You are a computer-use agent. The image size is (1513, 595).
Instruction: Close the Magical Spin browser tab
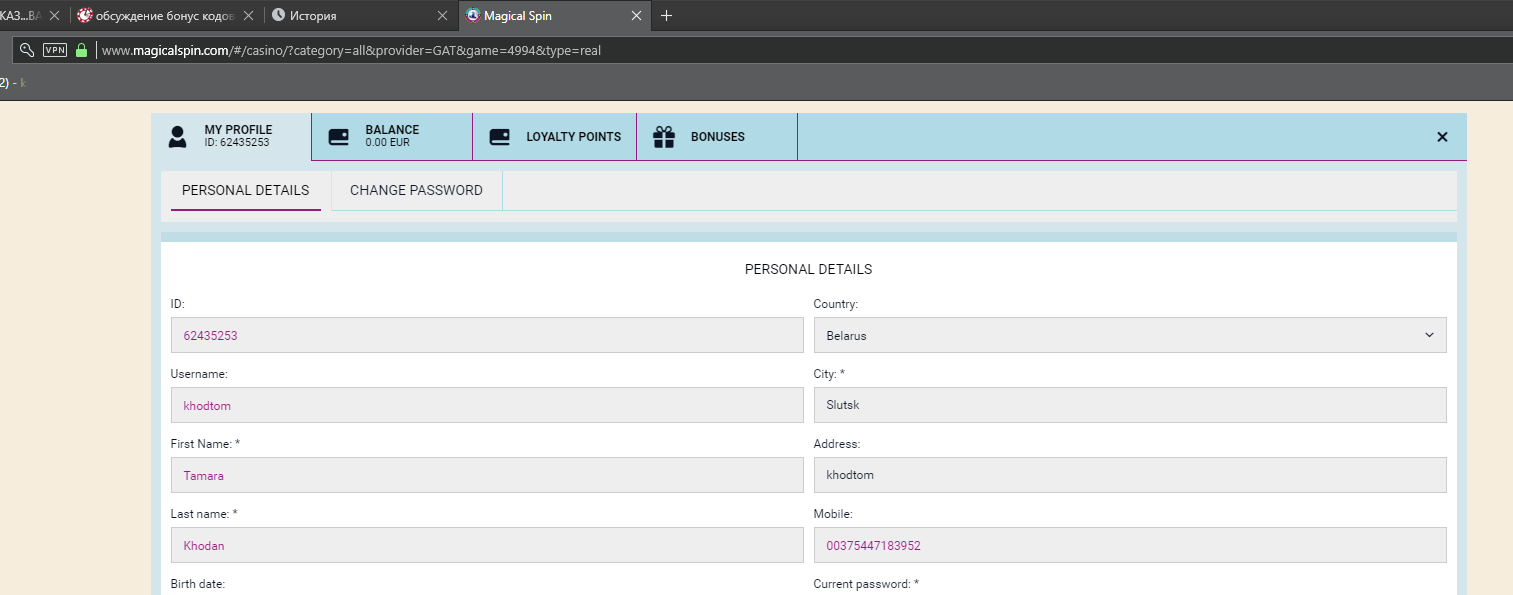pos(636,16)
